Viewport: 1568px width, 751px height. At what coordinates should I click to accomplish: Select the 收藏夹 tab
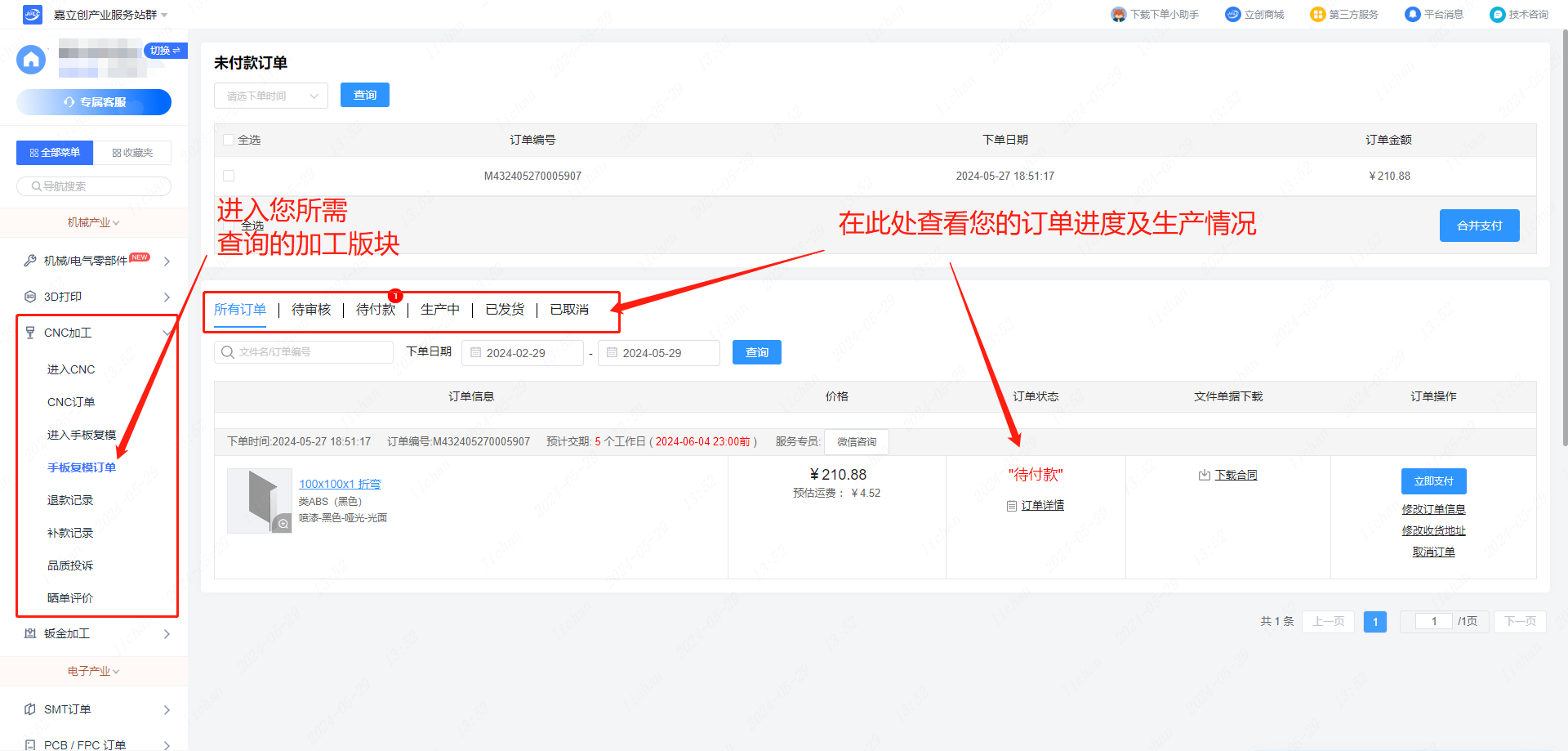click(x=132, y=153)
